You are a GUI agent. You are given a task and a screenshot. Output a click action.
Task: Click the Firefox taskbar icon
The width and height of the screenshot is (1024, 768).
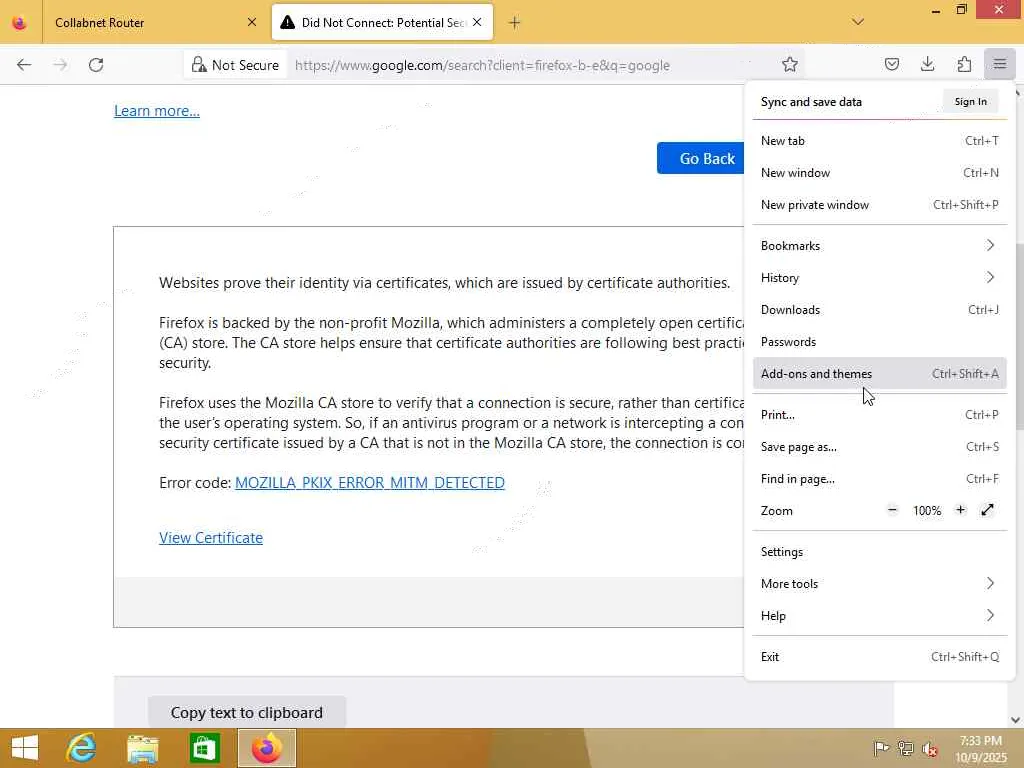(x=266, y=748)
